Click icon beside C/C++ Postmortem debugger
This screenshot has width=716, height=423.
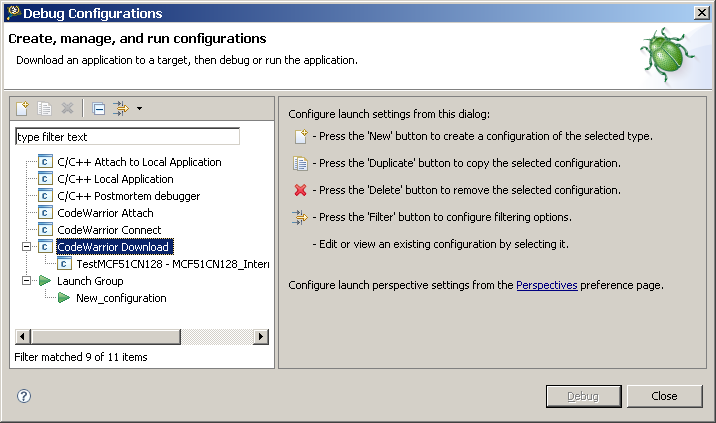(45, 196)
